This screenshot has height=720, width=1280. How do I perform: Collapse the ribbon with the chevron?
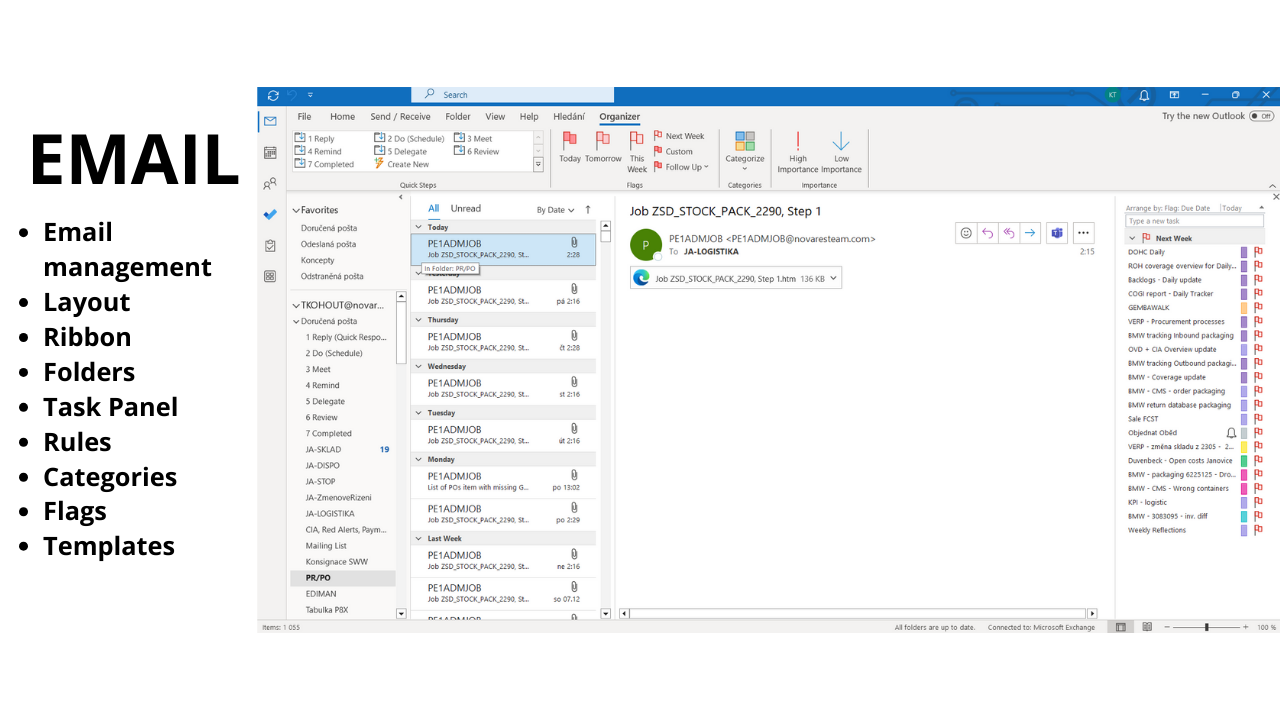[1273, 185]
